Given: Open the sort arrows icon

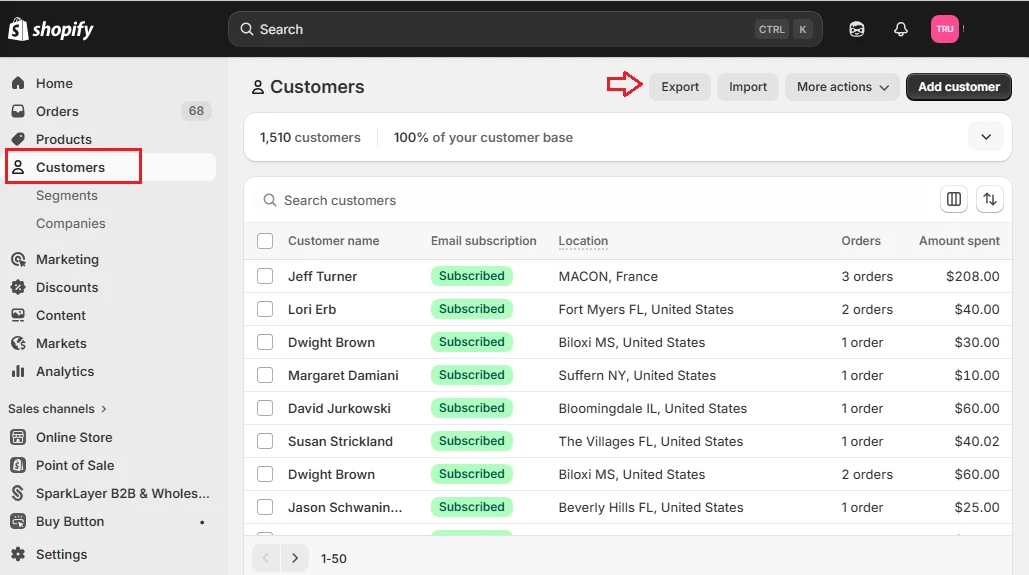Looking at the screenshot, I should click(x=990, y=199).
